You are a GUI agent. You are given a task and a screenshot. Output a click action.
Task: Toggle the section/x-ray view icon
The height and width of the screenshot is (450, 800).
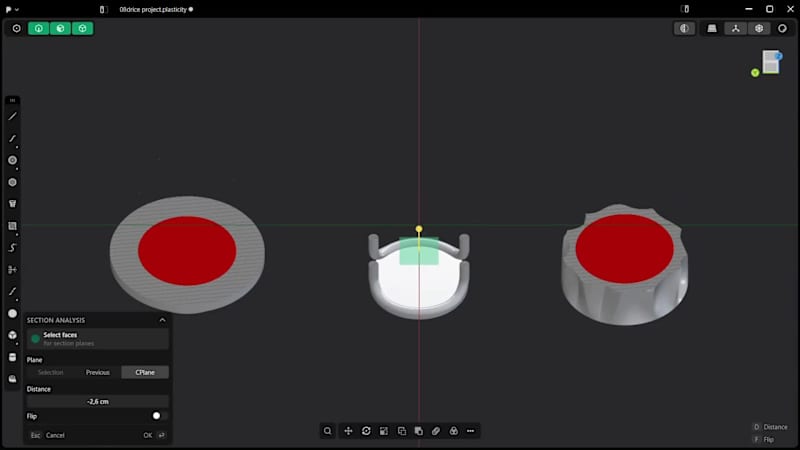point(684,29)
